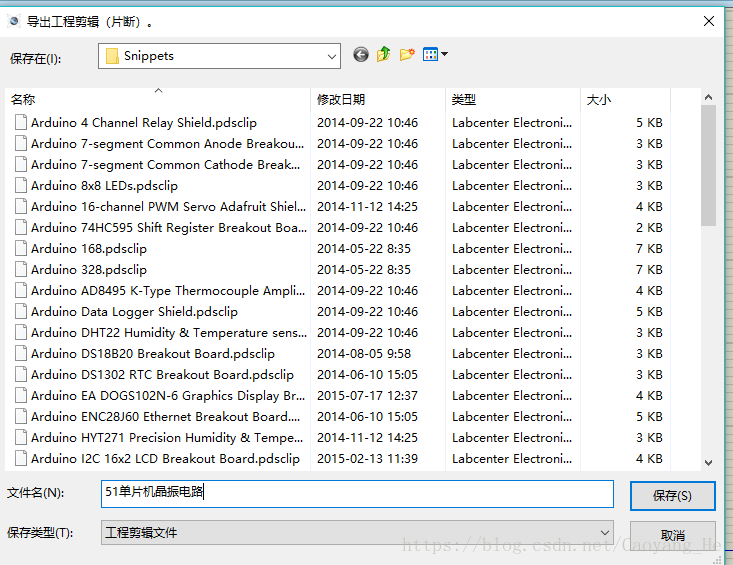
Task: Focus the 文件名 file name input field
Action: pyautogui.click(x=357, y=494)
